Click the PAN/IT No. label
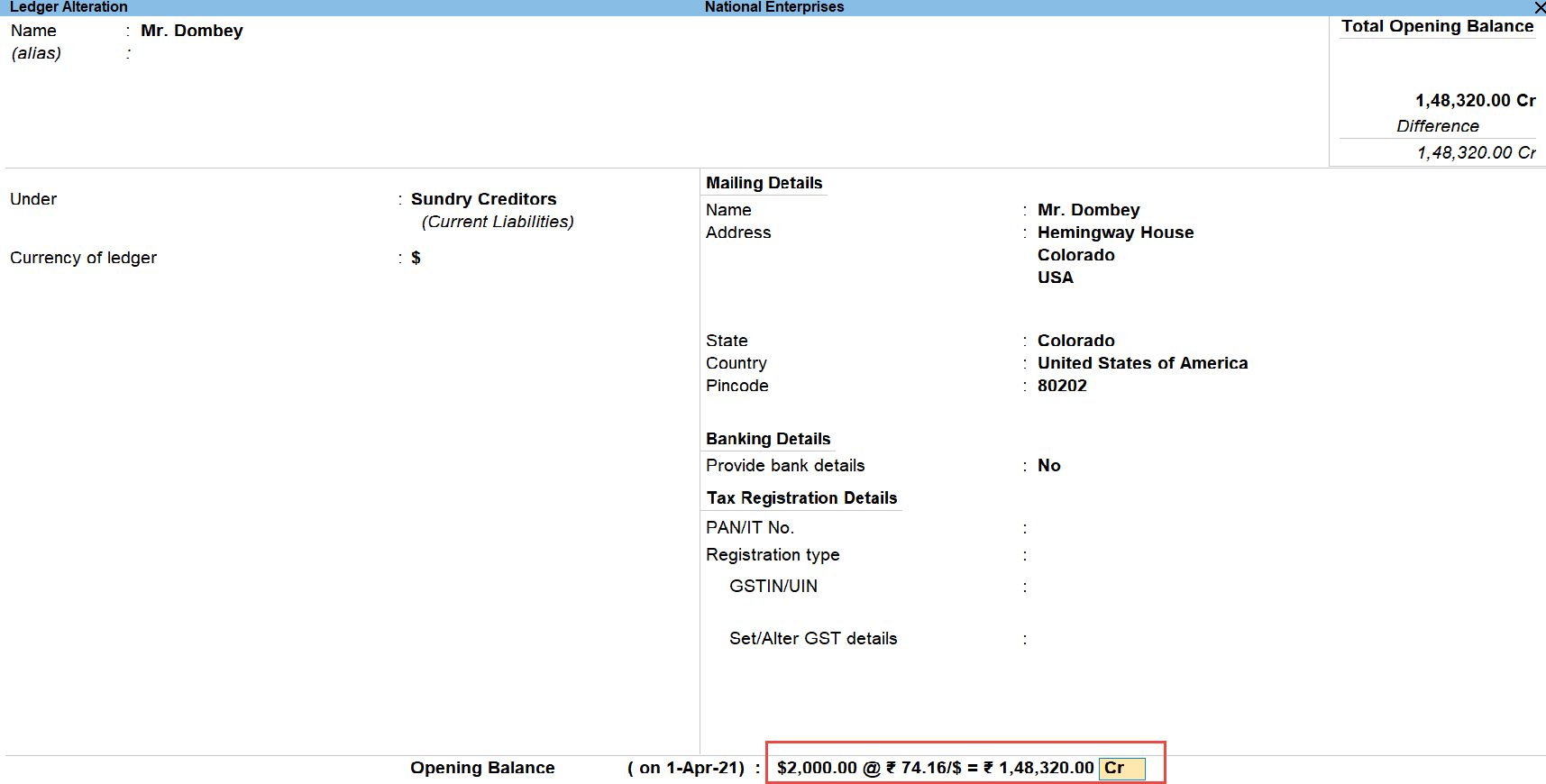This screenshot has width=1546, height=784. pyautogui.click(x=750, y=528)
